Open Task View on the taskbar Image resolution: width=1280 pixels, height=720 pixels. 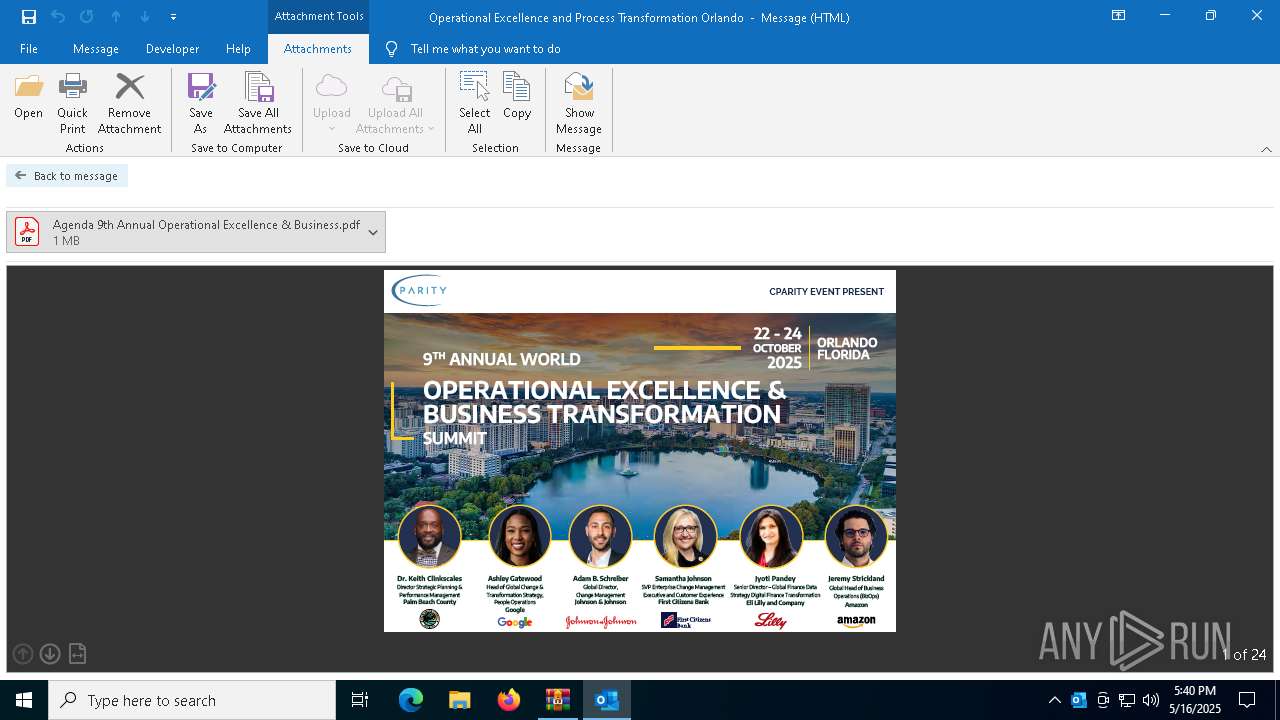click(360, 700)
